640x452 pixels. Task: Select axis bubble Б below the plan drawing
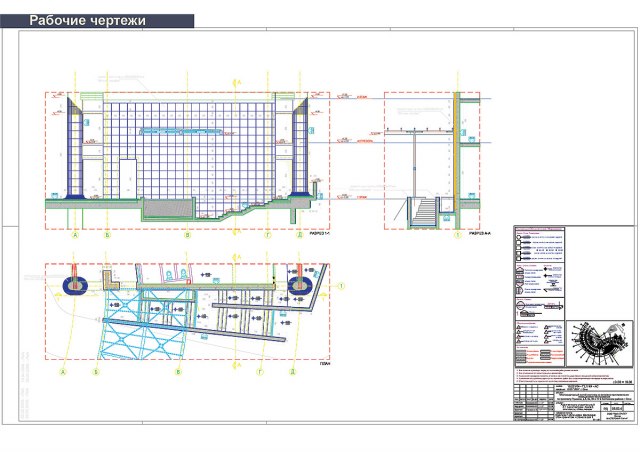pos(96,372)
